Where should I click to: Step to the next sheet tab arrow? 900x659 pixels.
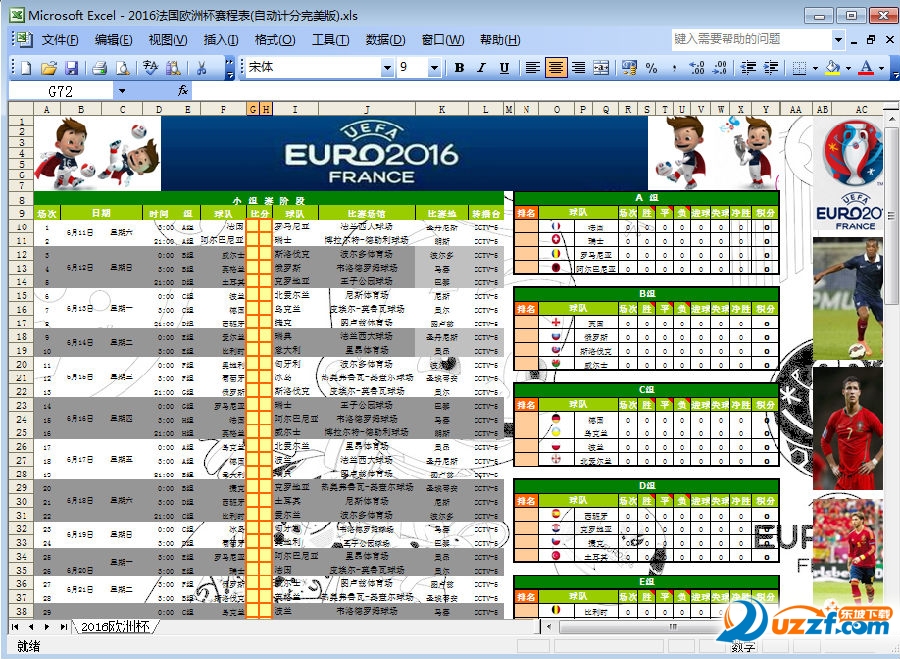pos(47,627)
